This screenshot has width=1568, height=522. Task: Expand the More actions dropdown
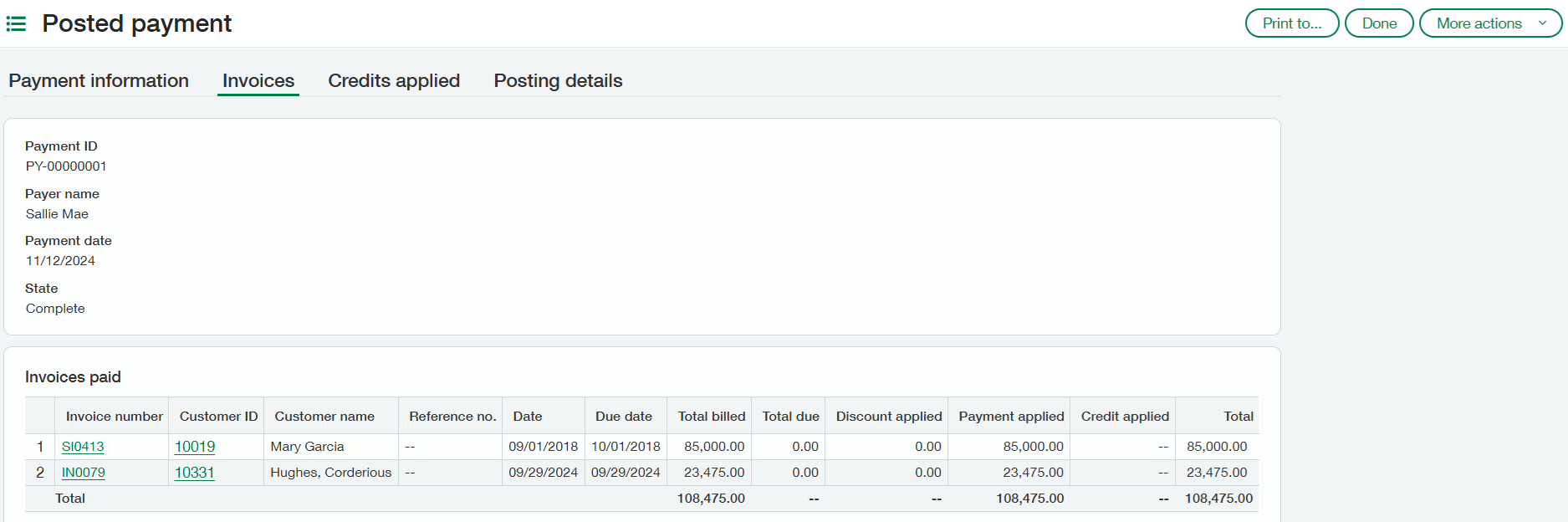(x=1490, y=23)
